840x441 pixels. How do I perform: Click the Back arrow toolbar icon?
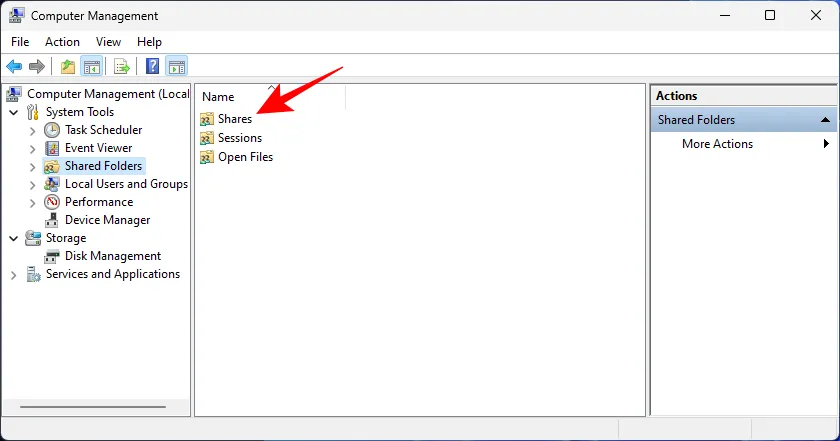point(14,67)
